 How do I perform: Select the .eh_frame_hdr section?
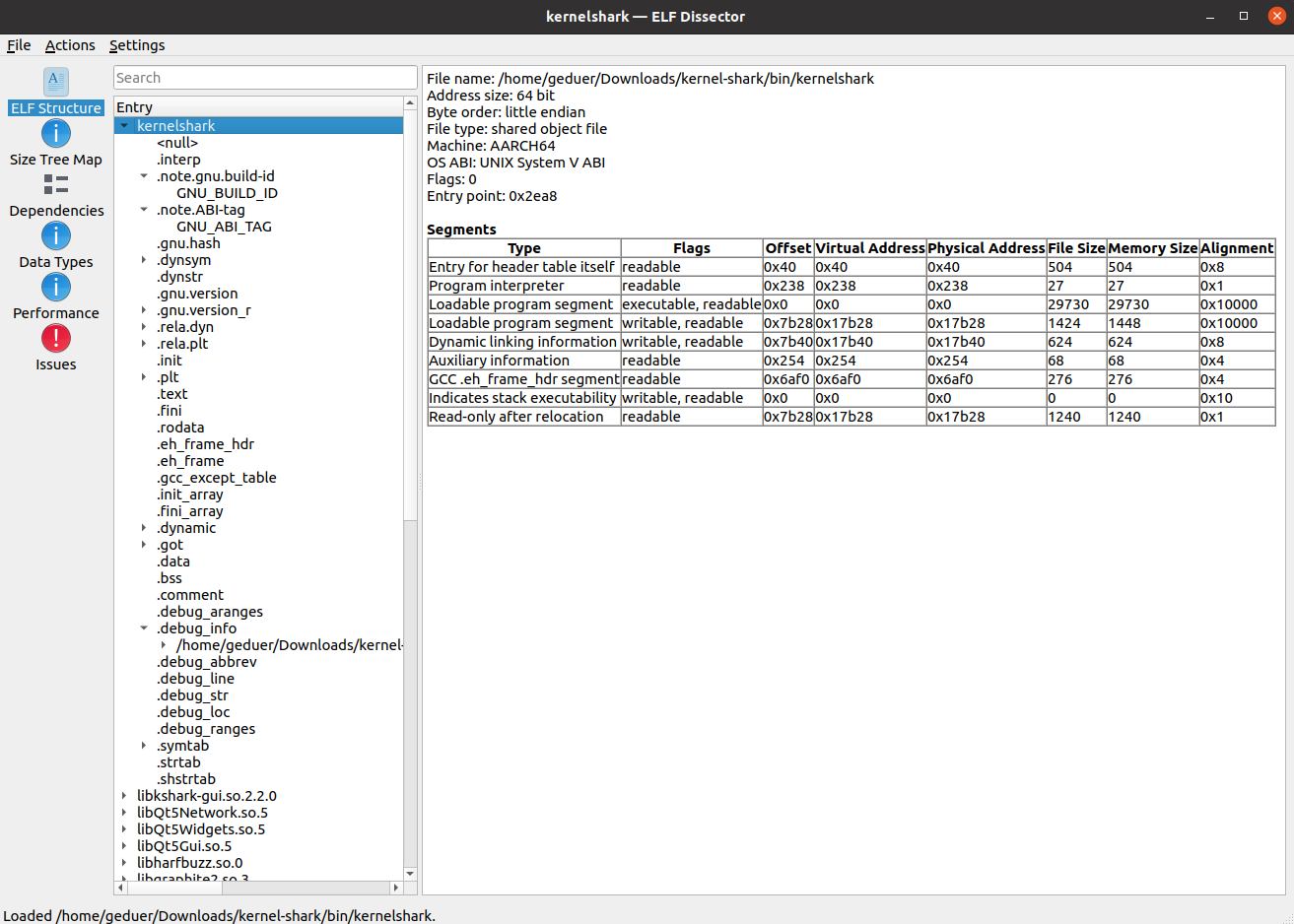click(x=205, y=444)
